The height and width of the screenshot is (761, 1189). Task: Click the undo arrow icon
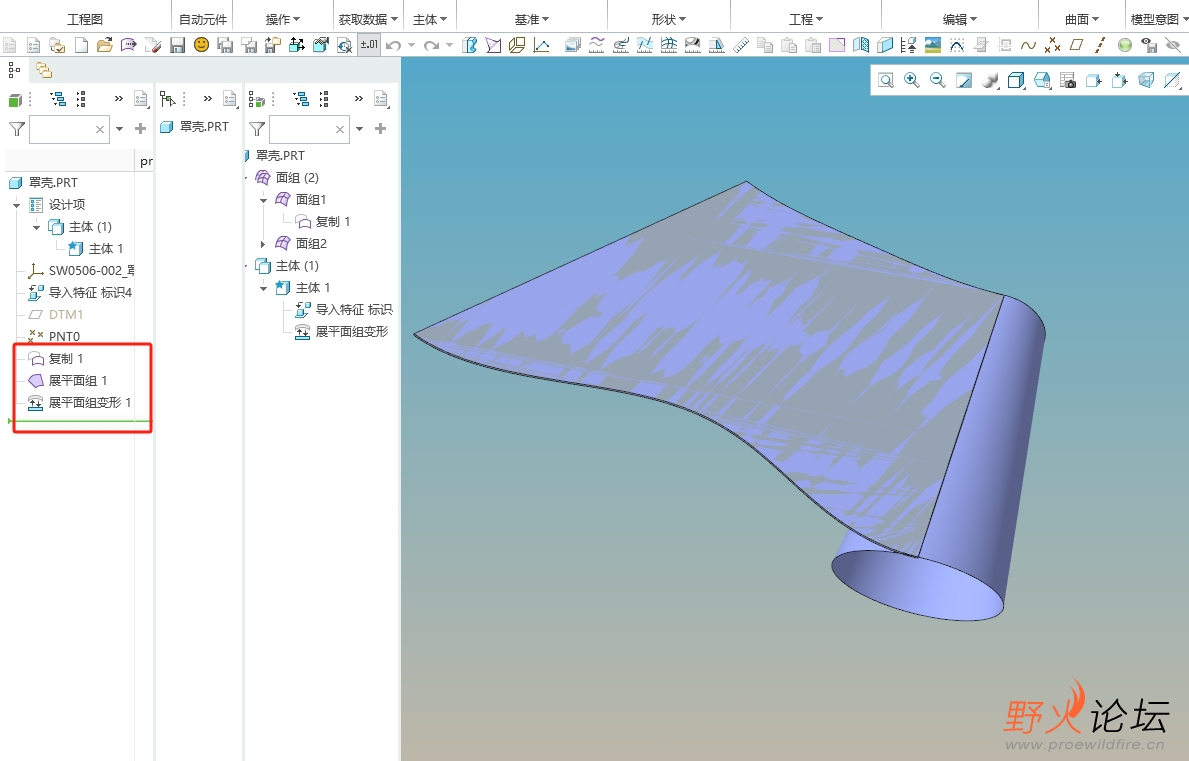pyautogui.click(x=394, y=45)
